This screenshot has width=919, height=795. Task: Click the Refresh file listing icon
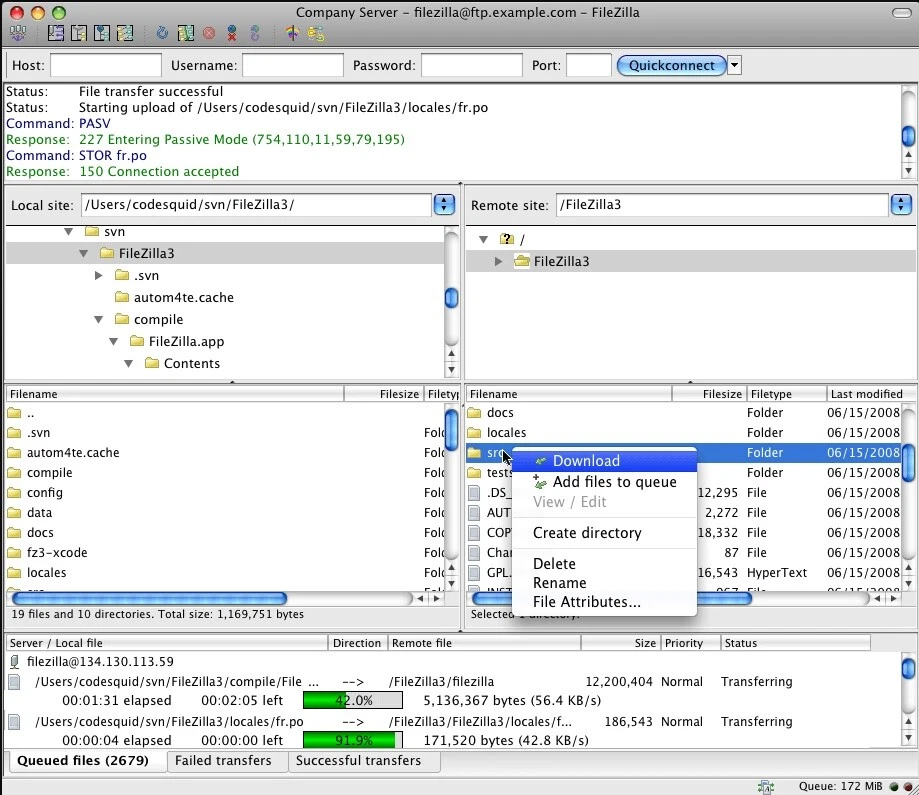(x=161, y=33)
